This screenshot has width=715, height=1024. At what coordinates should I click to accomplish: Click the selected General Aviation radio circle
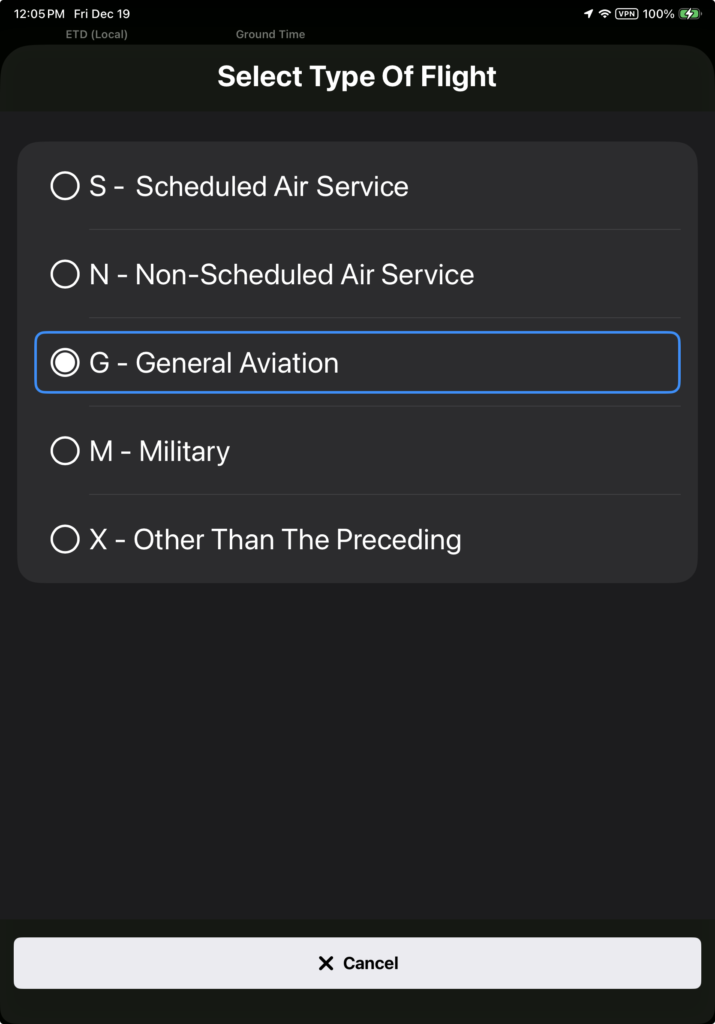(x=65, y=362)
